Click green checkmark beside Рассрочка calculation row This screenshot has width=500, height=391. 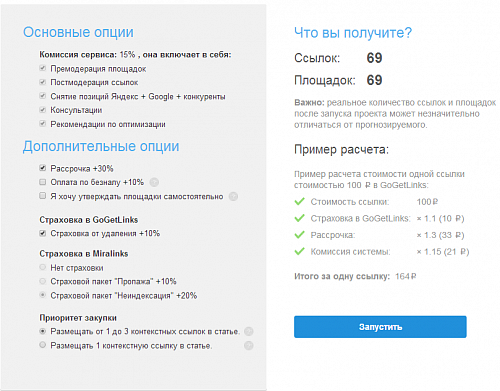click(299, 235)
